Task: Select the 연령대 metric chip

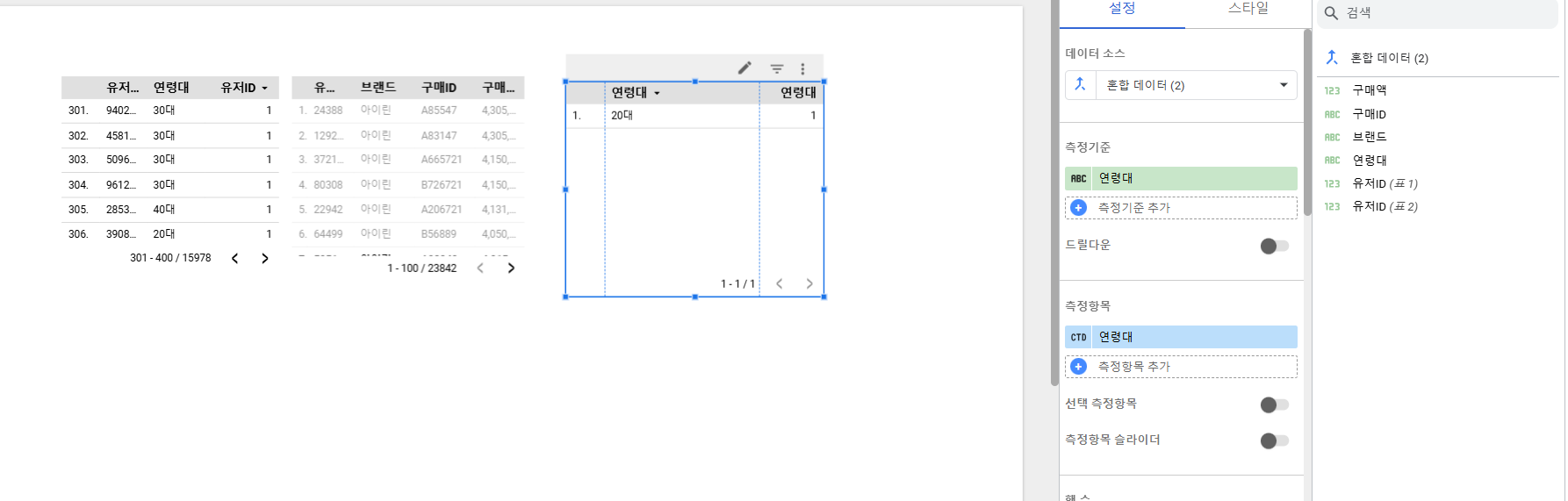Action: (1181, 337)
